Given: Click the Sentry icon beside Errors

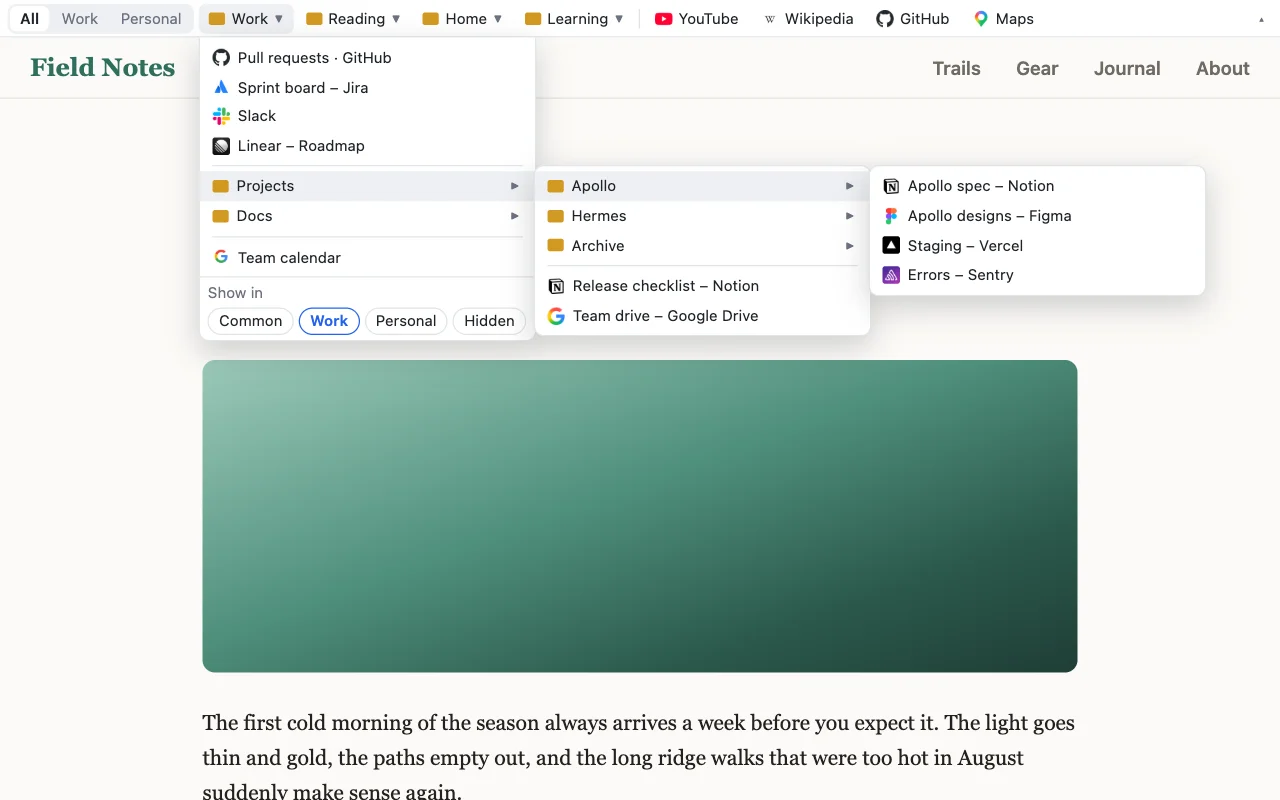Looking at the screenshot, I should [x=891, y=275].
